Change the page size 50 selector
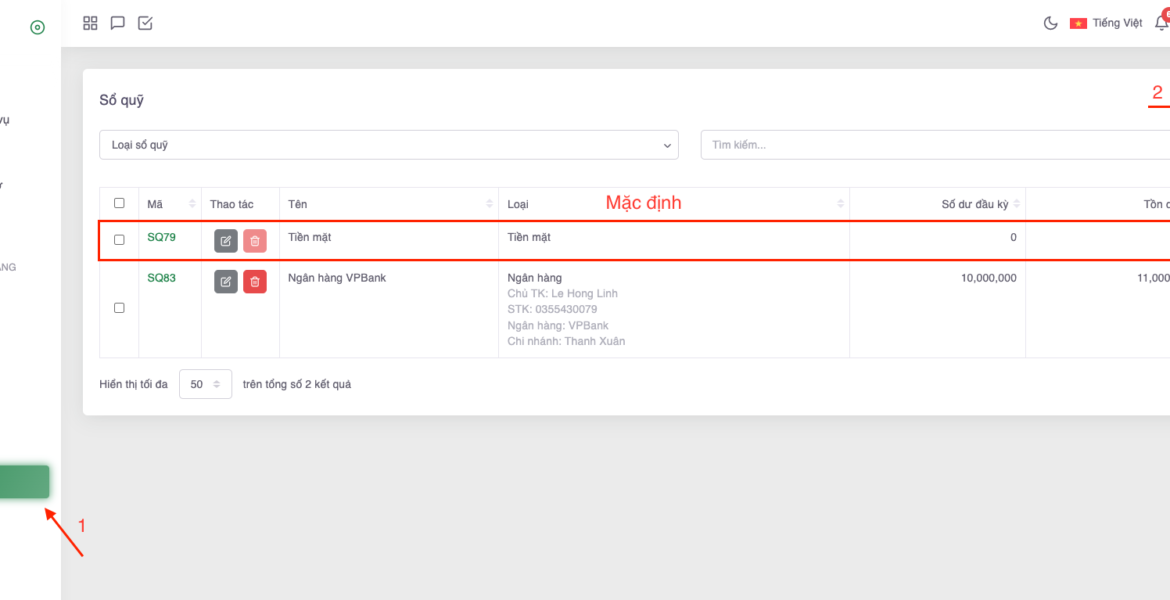This screenshot has height=600, width=1170. [x=205, y=384]
